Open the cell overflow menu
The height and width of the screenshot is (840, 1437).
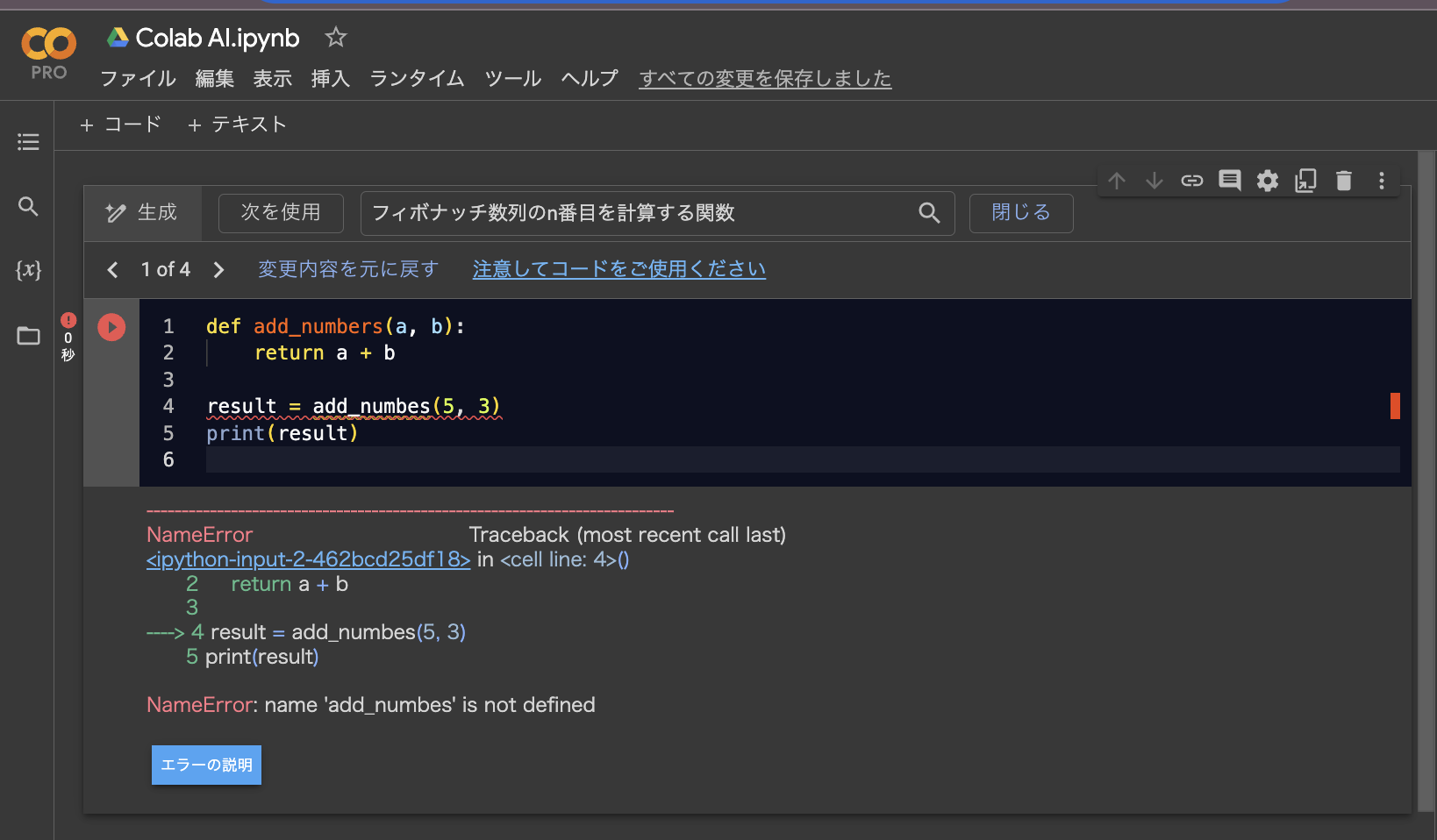coord(1381,181)
